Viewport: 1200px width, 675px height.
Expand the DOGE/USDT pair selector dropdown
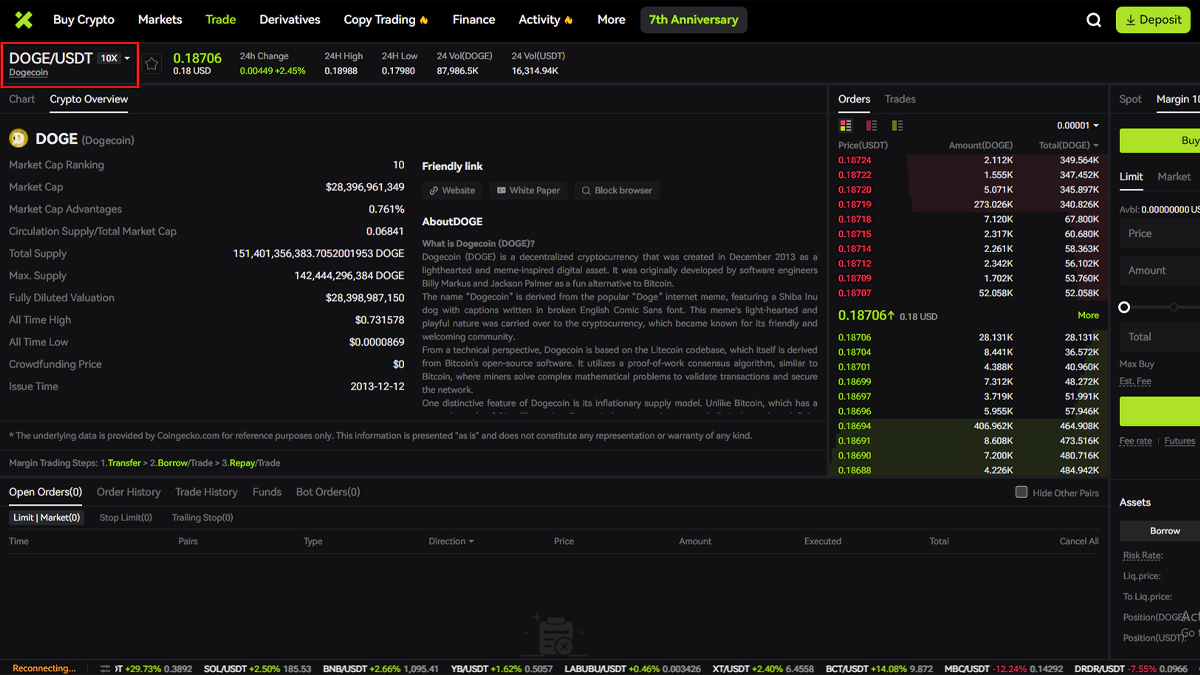pyautogui.click(x=127, y=59)
